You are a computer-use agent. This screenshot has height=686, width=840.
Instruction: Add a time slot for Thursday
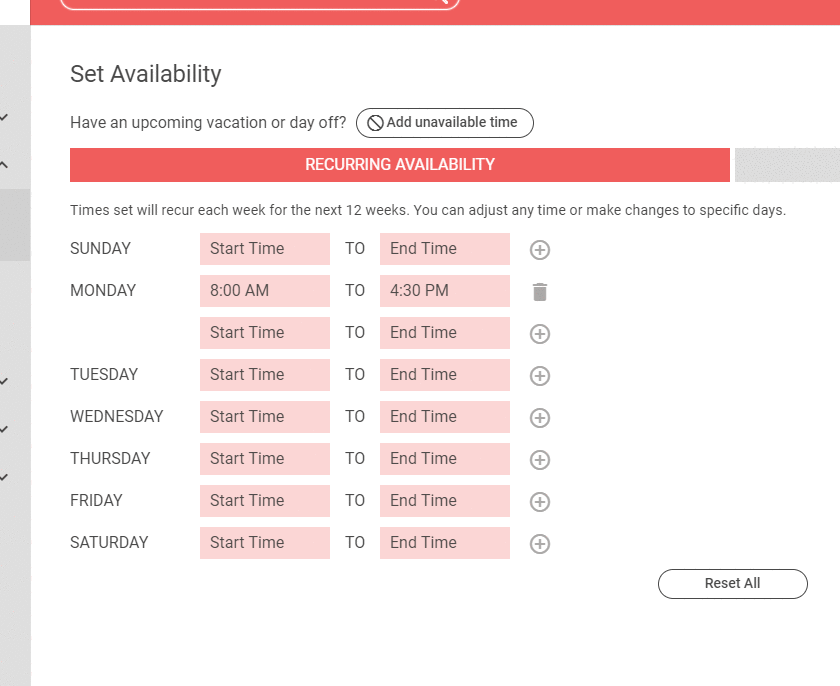click(540, 460)
